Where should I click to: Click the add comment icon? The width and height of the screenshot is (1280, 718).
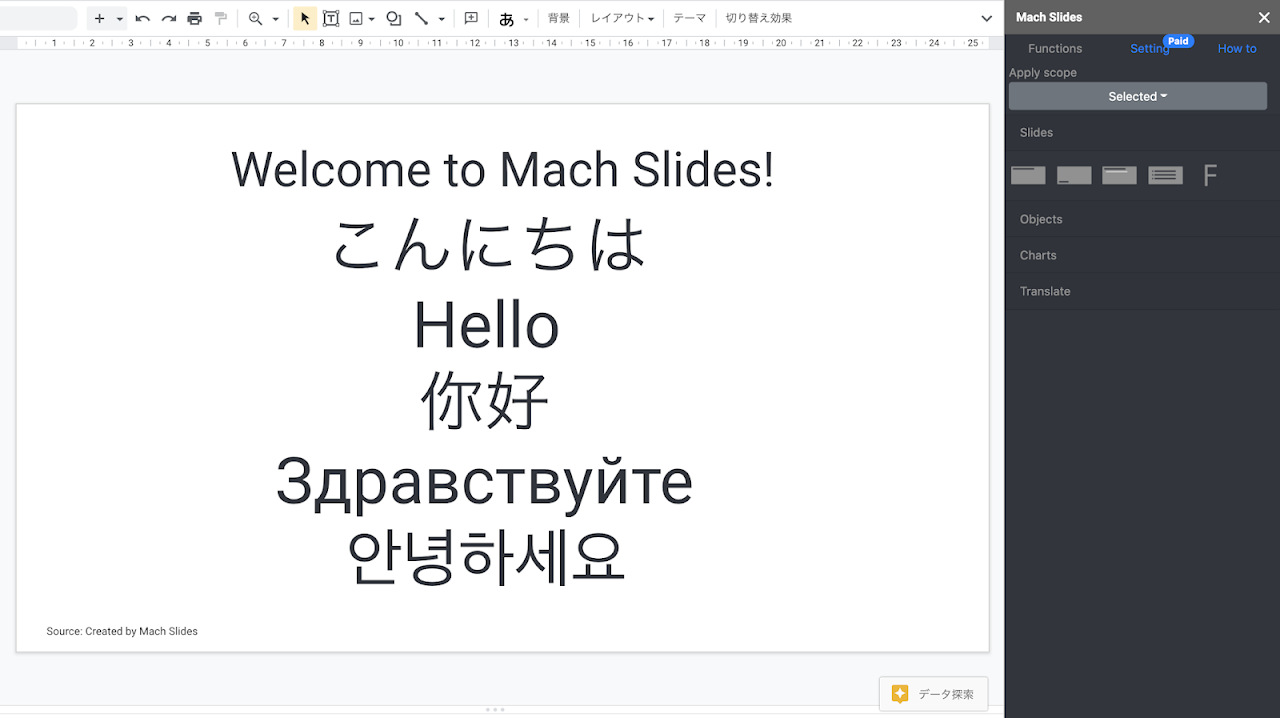[x=471, y=18]
